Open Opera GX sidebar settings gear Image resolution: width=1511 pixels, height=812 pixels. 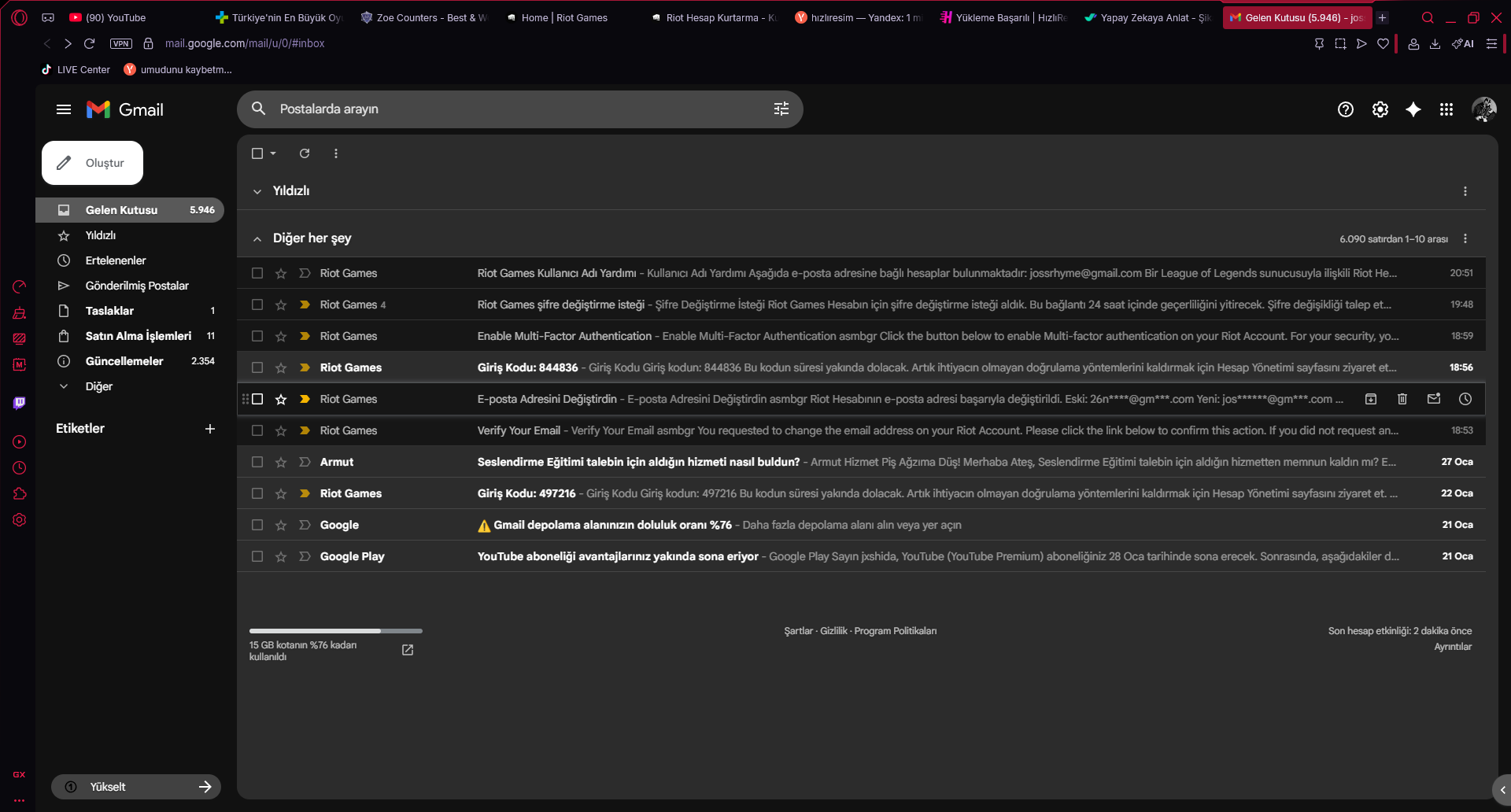pos(20,520)
